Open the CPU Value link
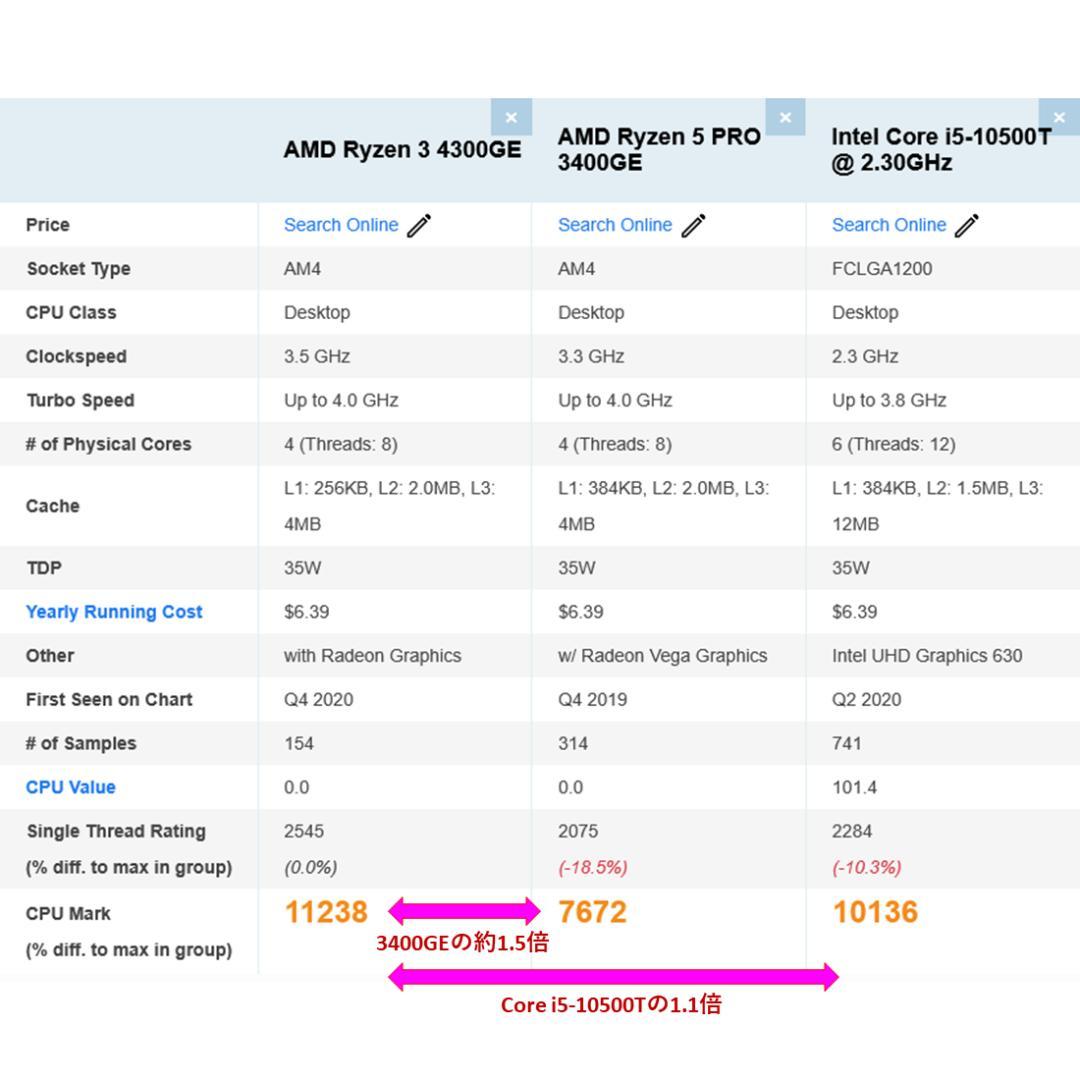This screenshot has height=1080, width=1080. (71, 787)
